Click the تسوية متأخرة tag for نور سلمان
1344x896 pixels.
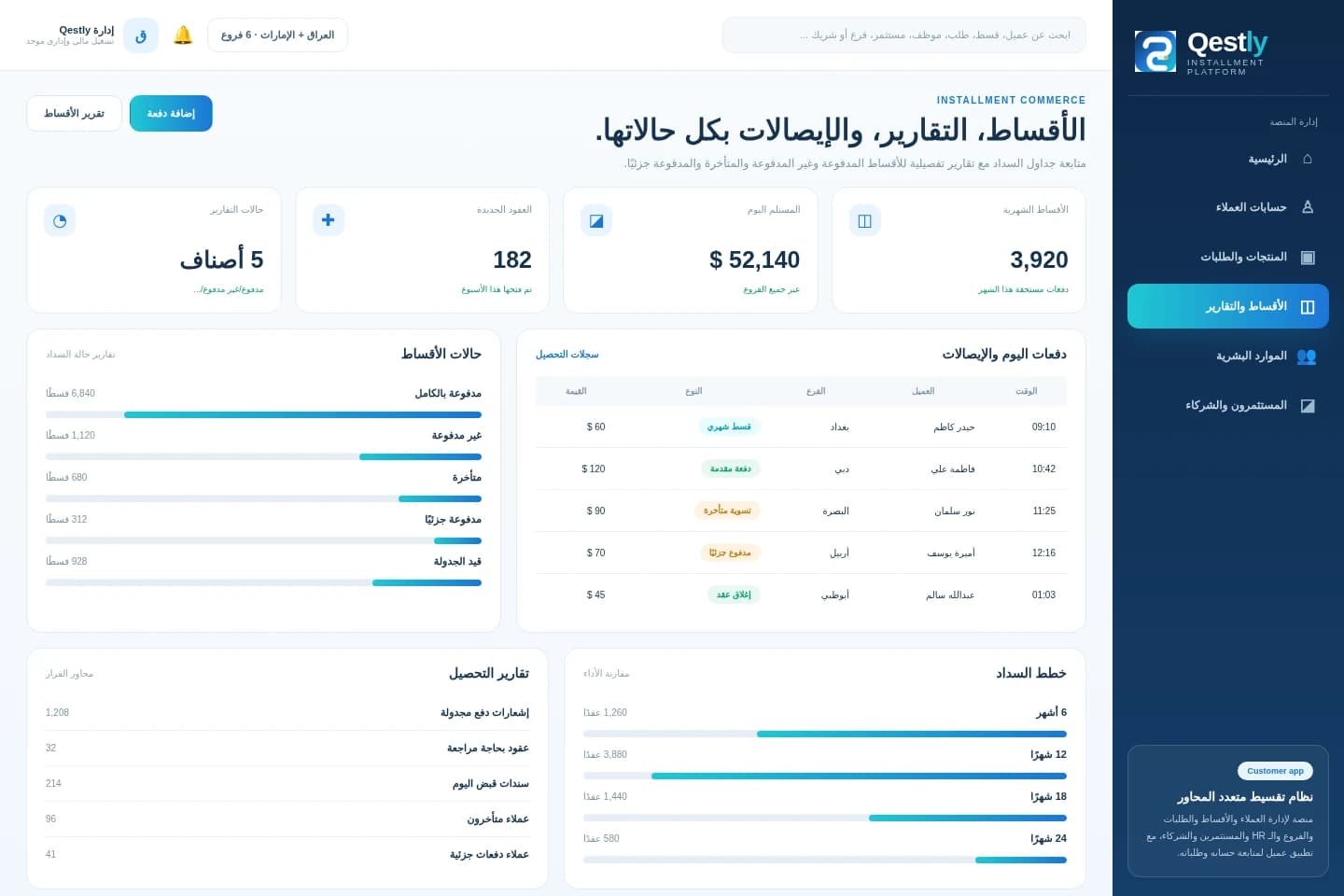pos(727,511)
